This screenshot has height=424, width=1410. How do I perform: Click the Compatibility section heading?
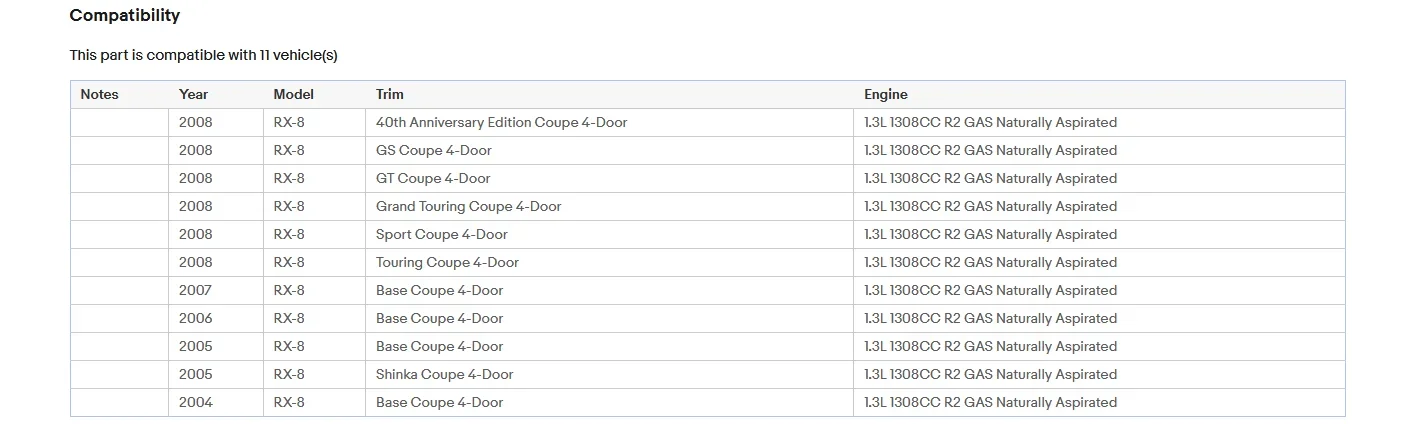(125, 16)
